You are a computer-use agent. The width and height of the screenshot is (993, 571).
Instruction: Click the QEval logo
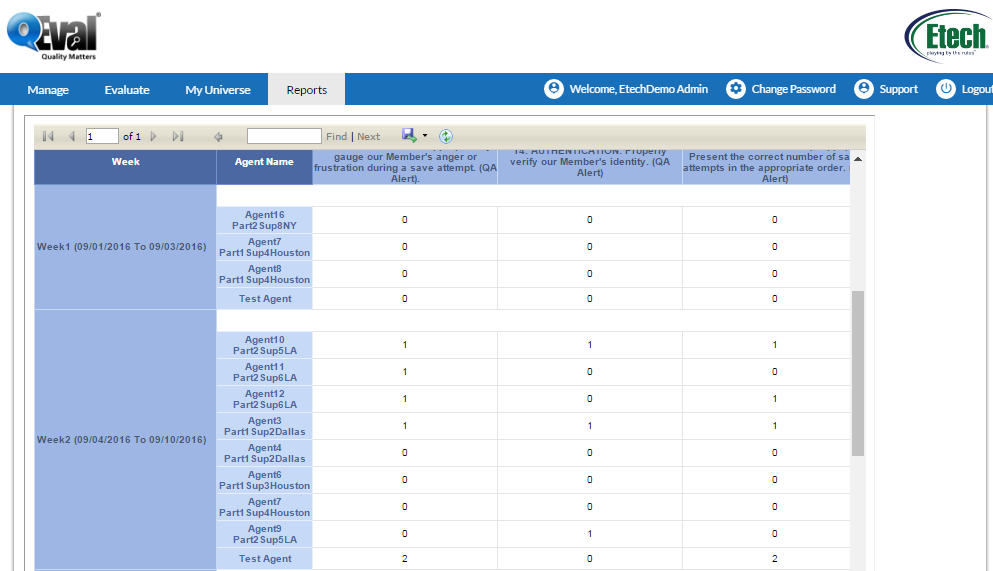point(54,36)
